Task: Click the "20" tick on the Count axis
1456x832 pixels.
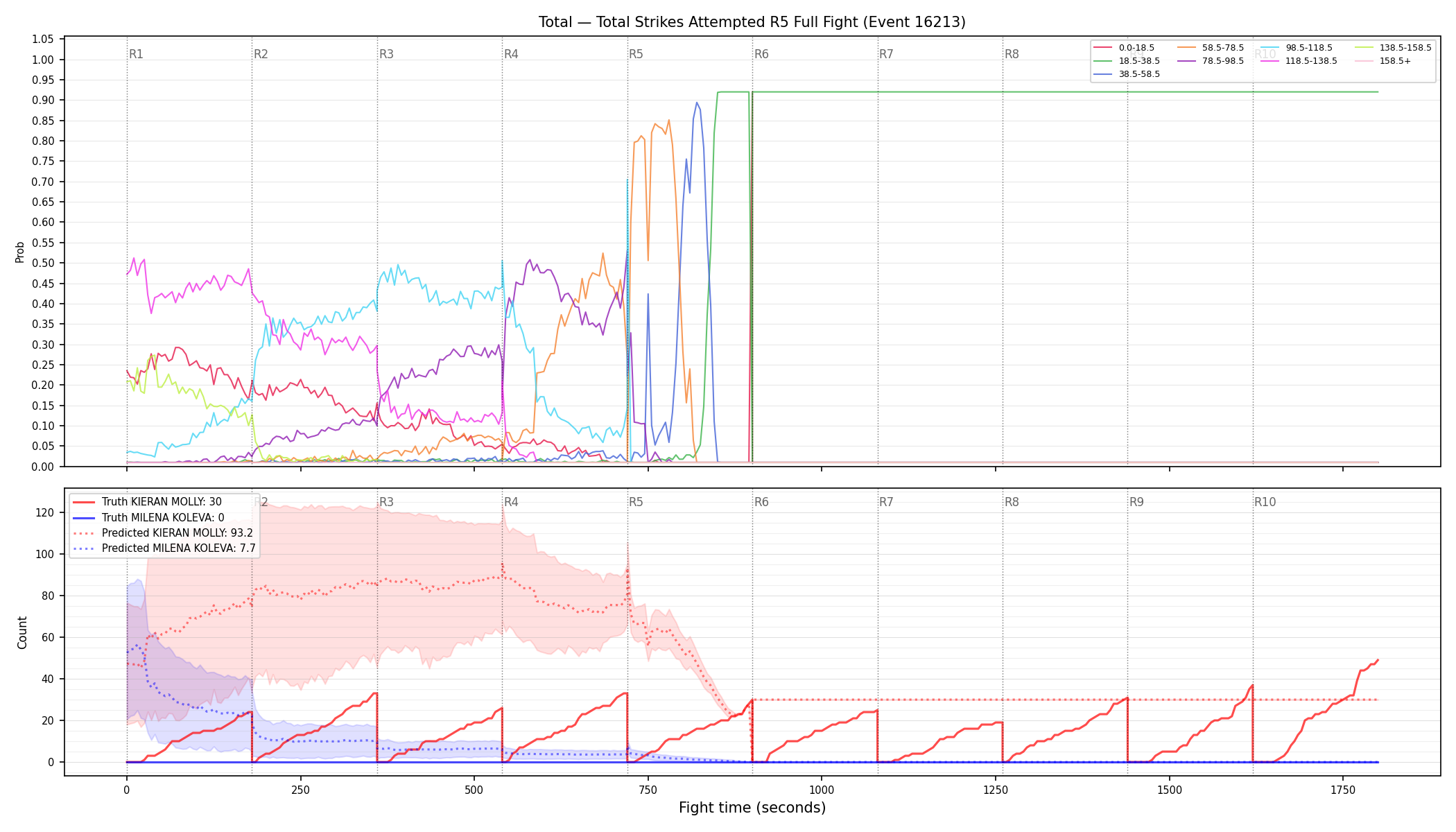Action: click(x=49, y=720)
